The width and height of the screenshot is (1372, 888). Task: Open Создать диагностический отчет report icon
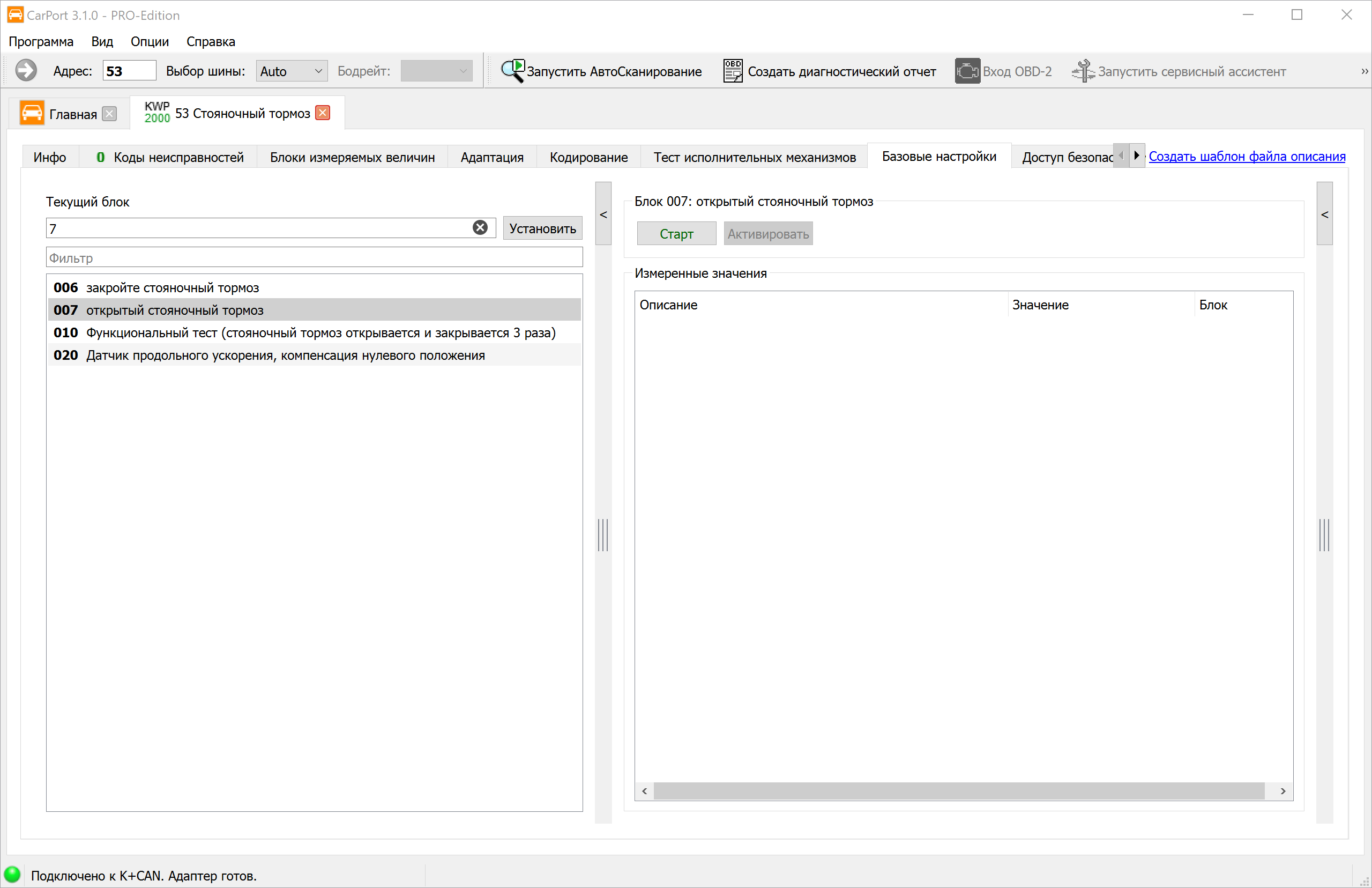[x=733, y=71]
